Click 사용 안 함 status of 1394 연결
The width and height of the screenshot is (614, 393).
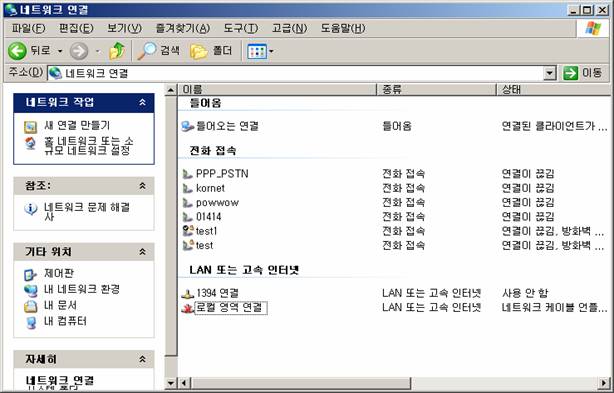click(x=525, y=293)
